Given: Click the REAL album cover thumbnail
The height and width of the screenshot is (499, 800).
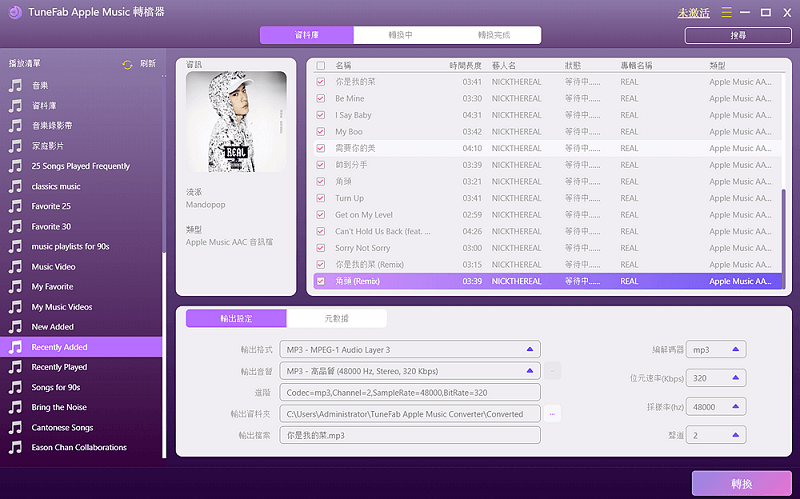Looking at the screenshot, I should click(x=236, y=121).
